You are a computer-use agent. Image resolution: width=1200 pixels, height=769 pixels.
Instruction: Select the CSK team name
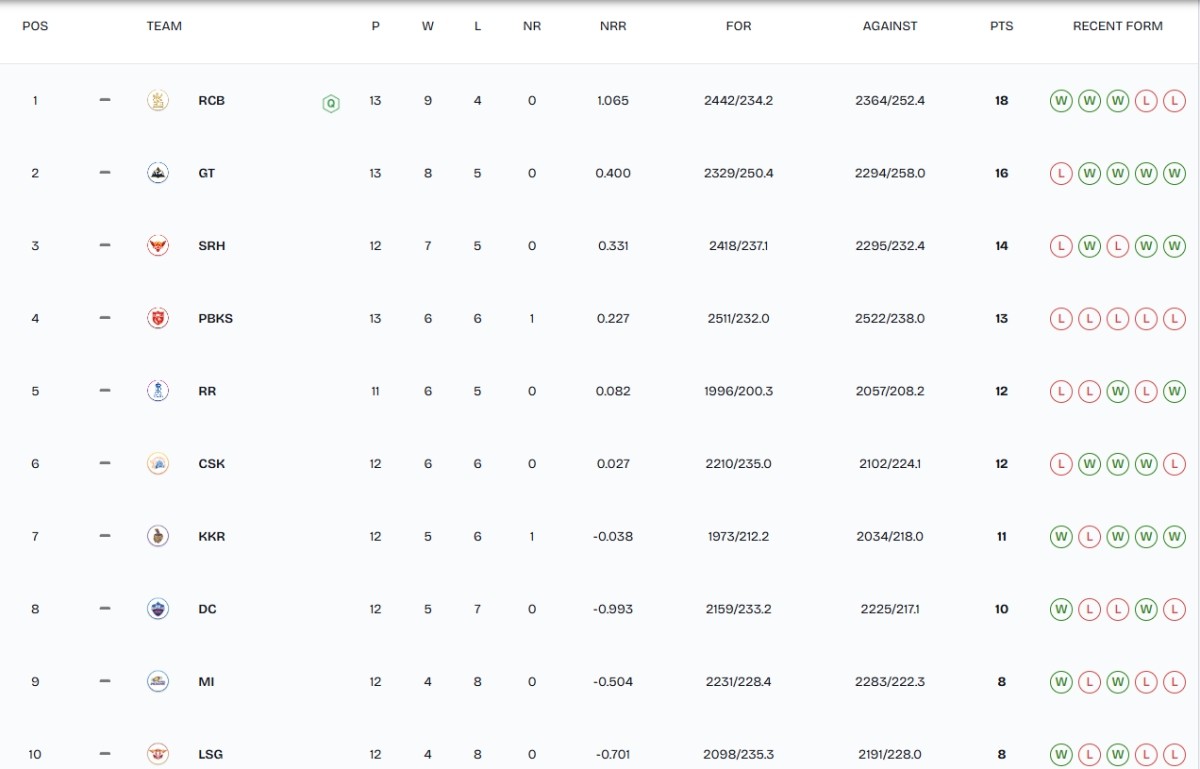[x=211, y=464]
